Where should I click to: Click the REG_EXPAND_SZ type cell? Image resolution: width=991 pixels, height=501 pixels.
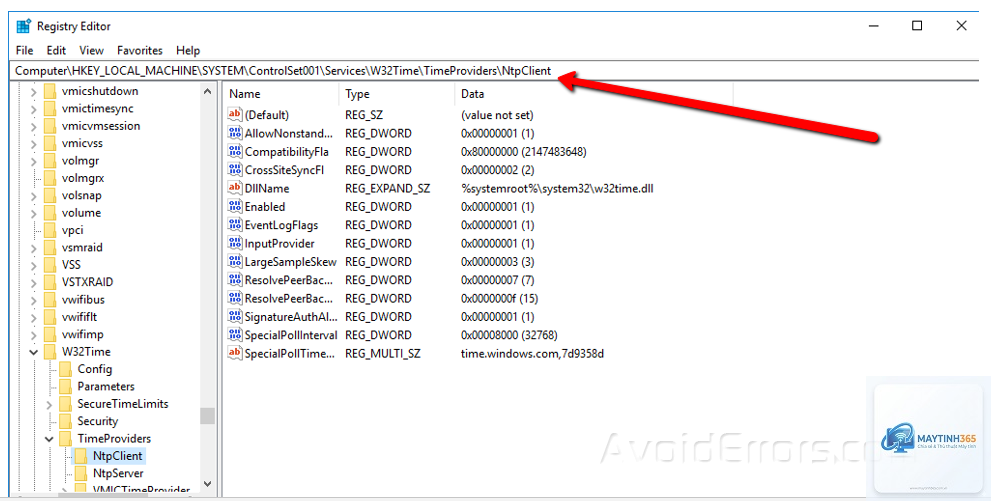point(387,188)
